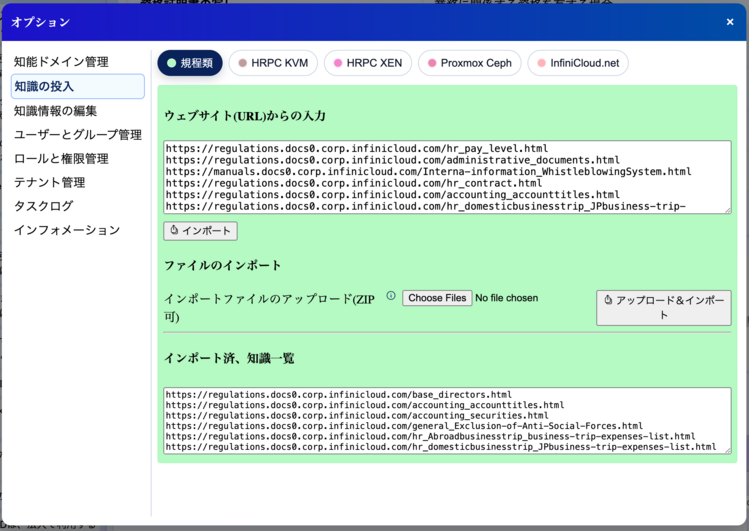Switch to the InfiniCloud.net tab
The width and height of the screenshot is (749, 531).
click(x=577, y=63)
